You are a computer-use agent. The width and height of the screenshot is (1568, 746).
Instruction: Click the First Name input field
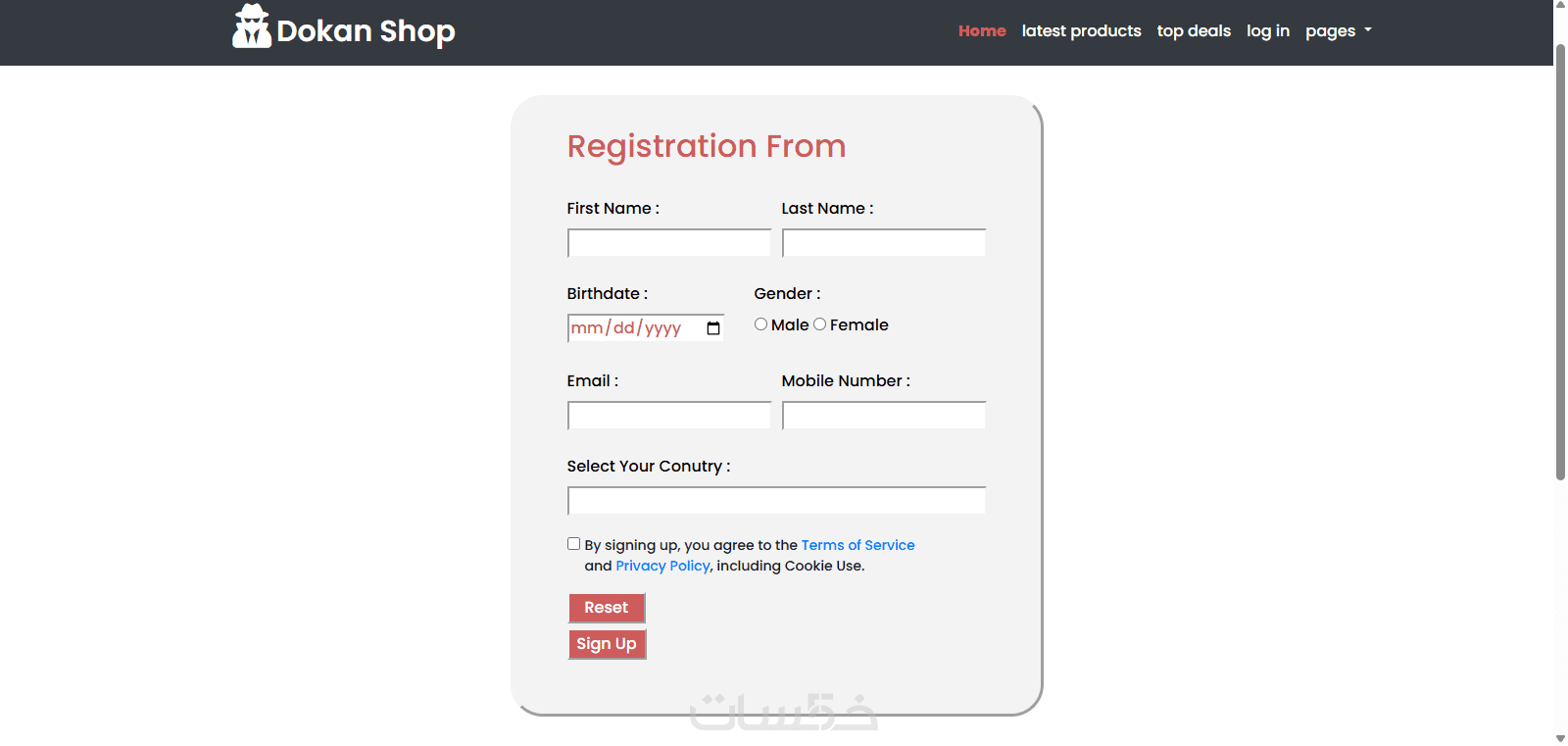pos(669,243)
